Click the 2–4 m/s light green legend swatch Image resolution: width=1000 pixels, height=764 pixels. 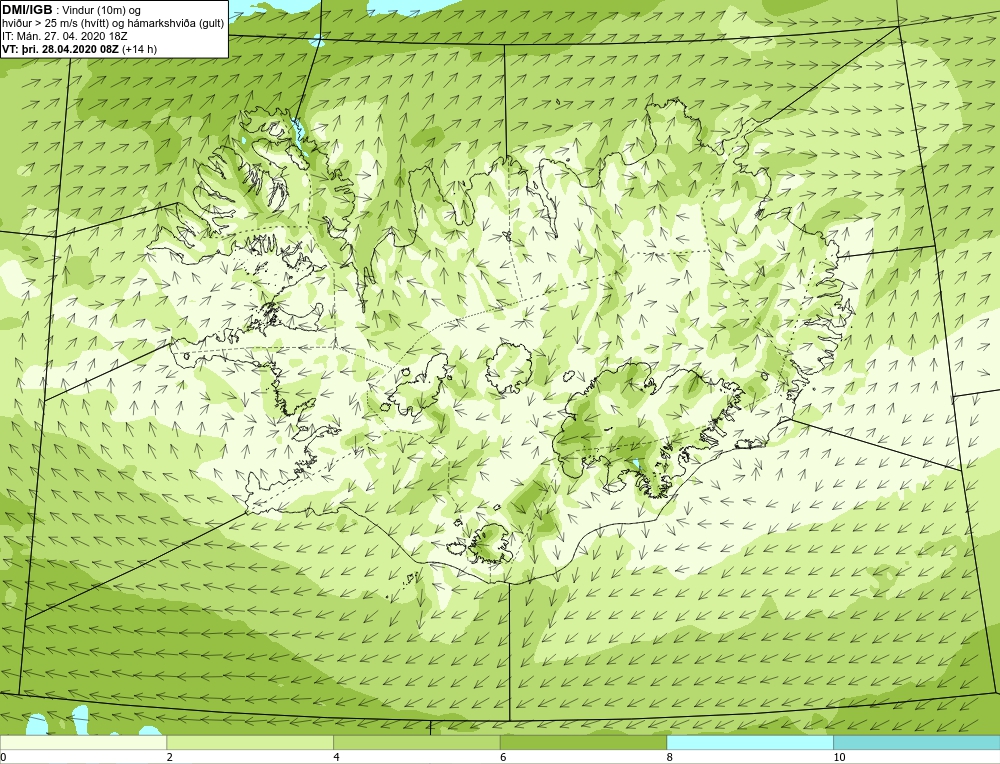250,742
